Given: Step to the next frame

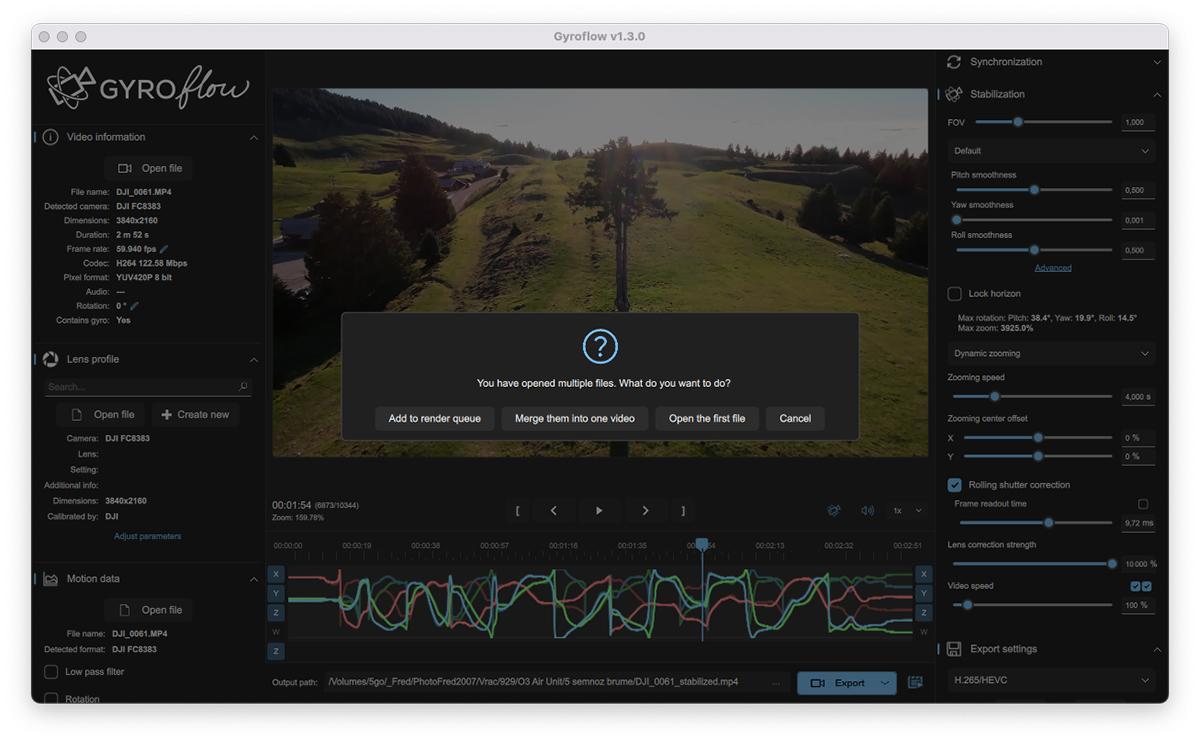Looking at the screenshot, I should pos(645,510).
